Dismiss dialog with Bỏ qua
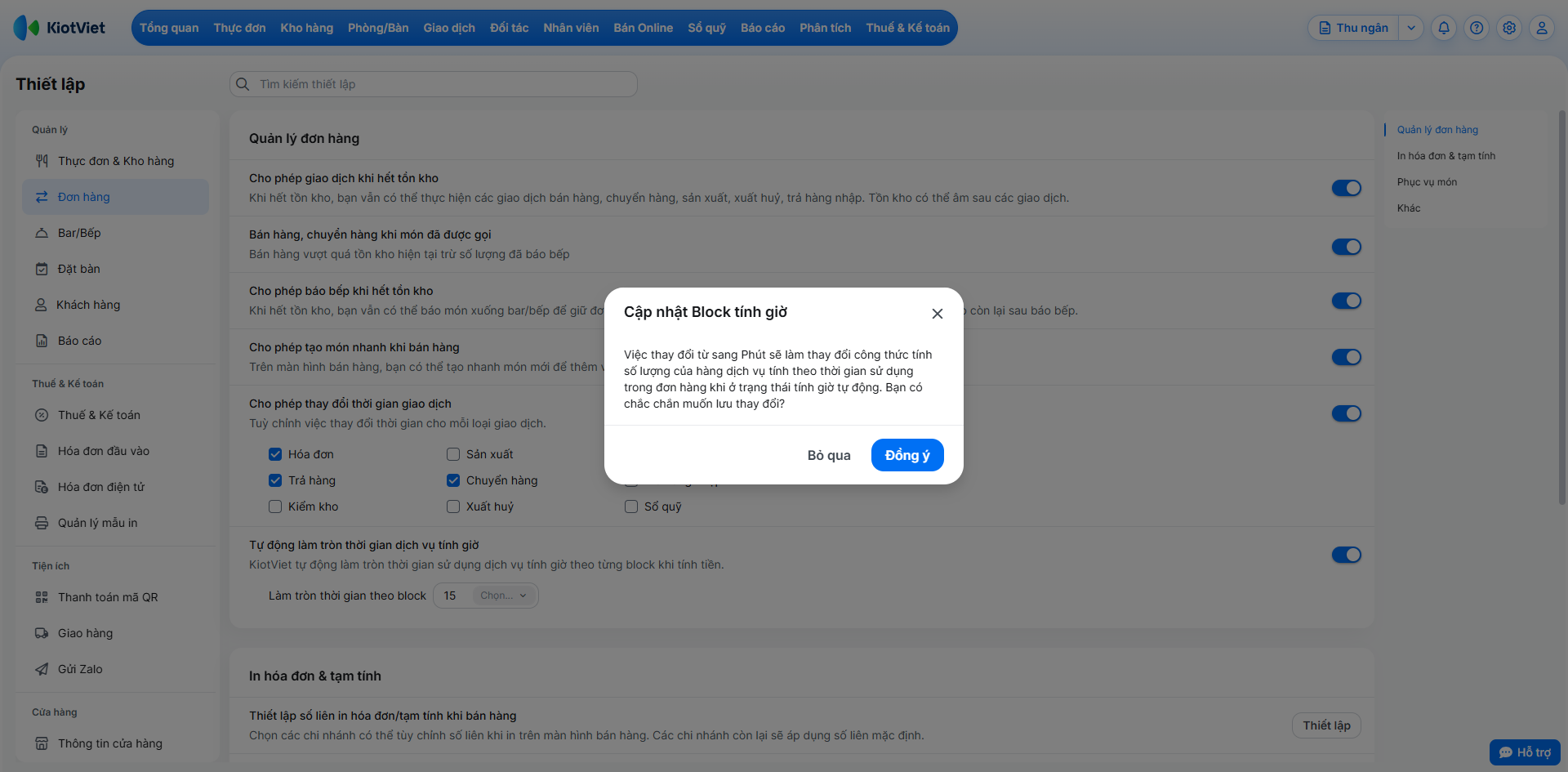This screenshot has width=1568, height=772. (829, 455)
